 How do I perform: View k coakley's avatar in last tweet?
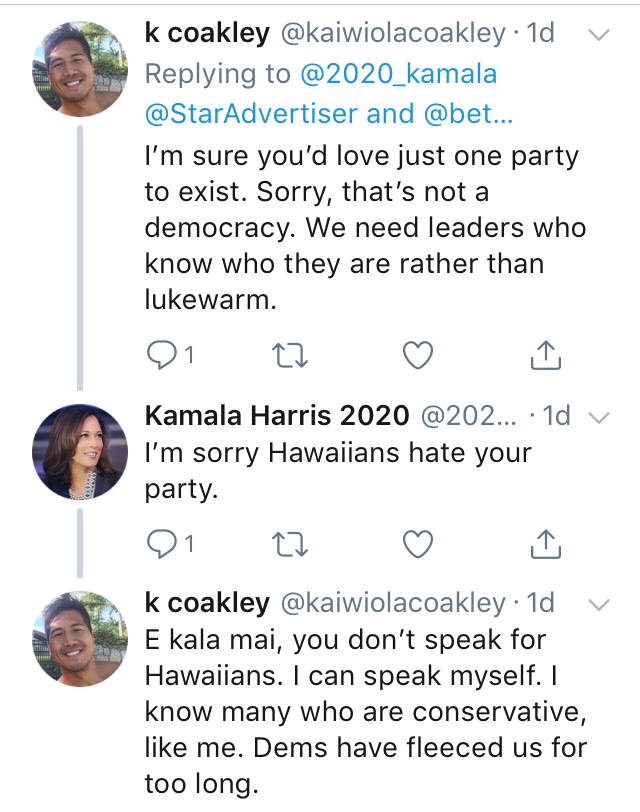click(x=80, y=637)
